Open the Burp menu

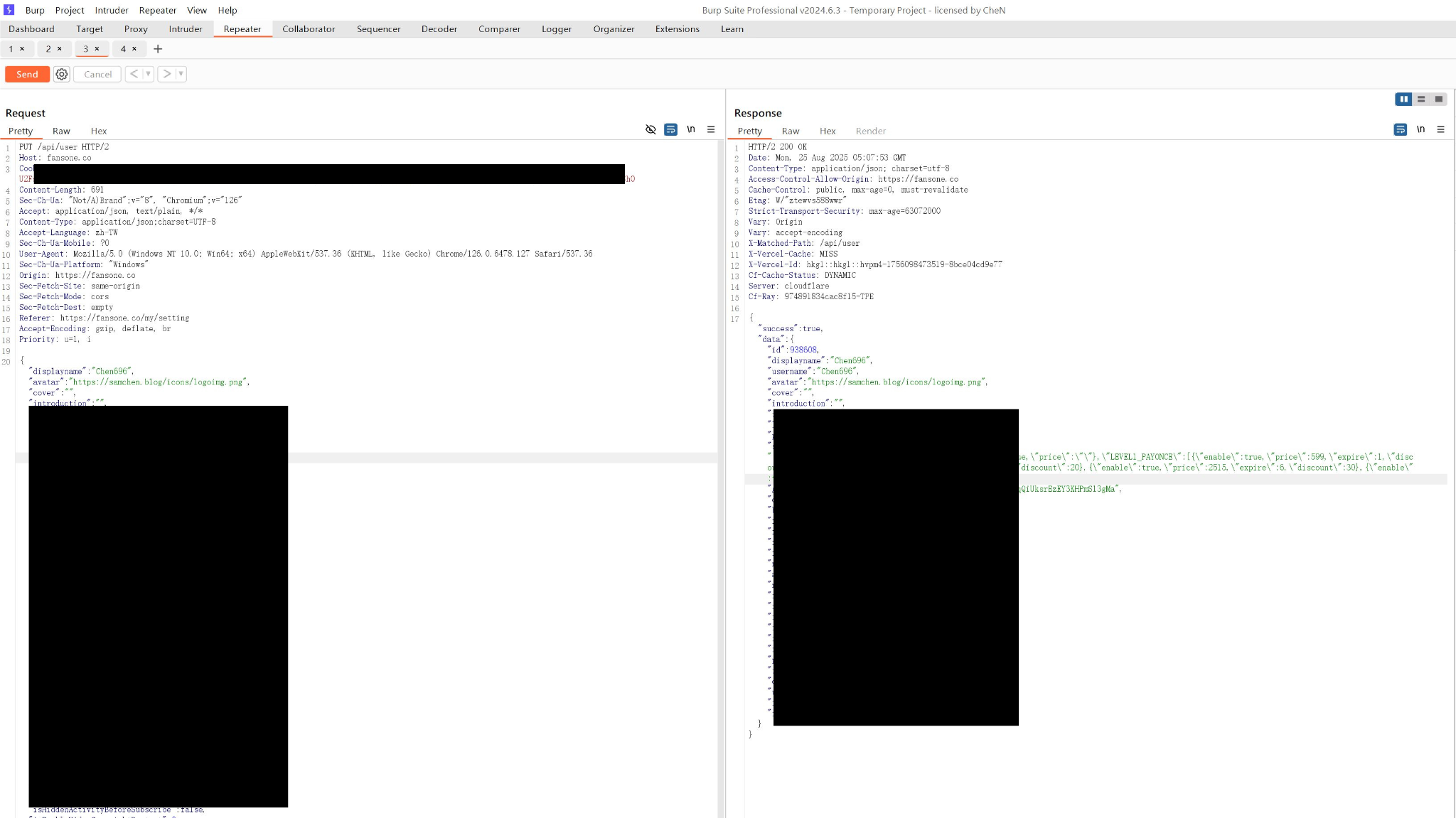coord(35,10)
